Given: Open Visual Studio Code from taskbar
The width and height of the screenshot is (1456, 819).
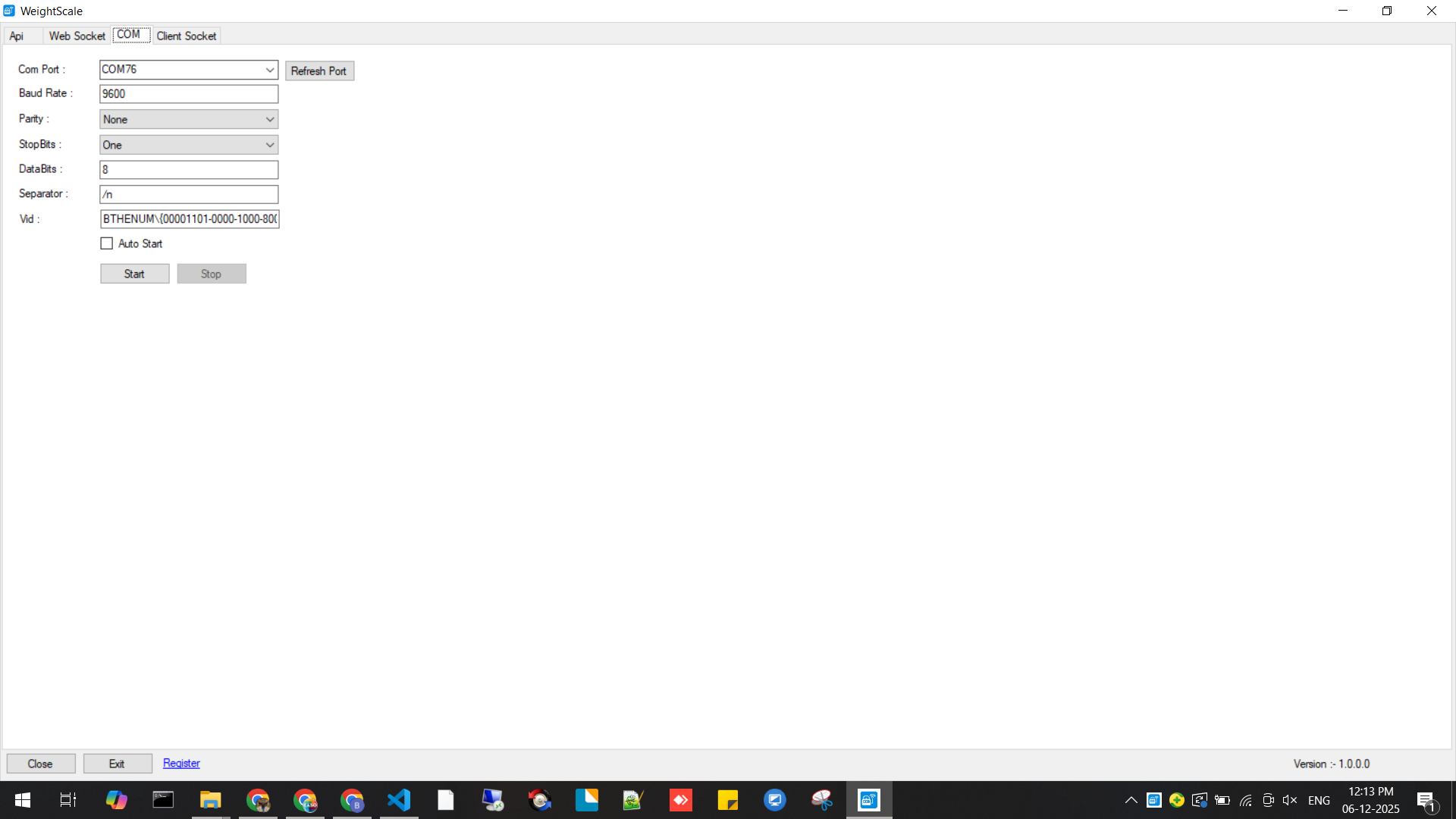Looking at the screenshot, I should point(399,800).
